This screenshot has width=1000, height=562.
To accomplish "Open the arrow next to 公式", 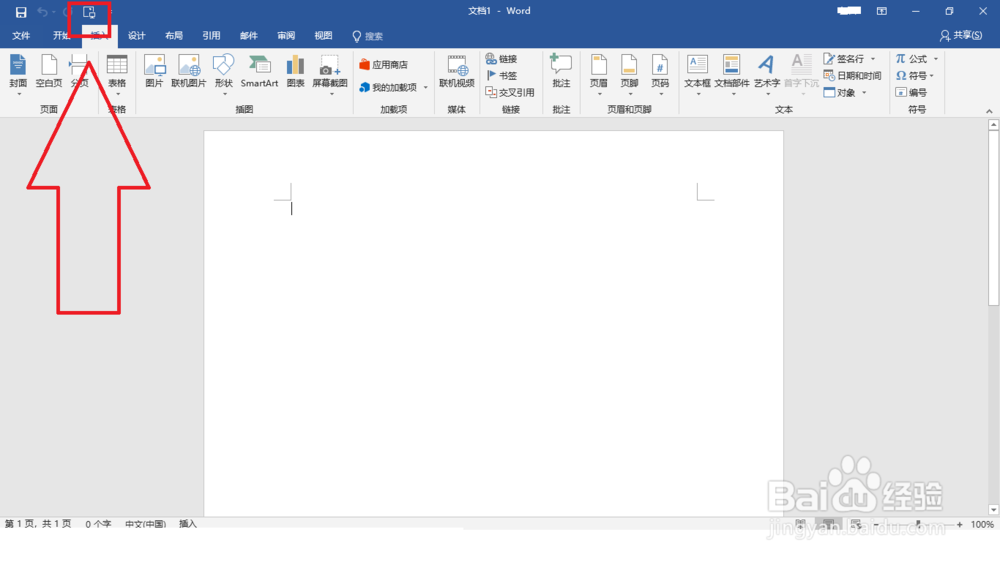I will coord(936,59).
